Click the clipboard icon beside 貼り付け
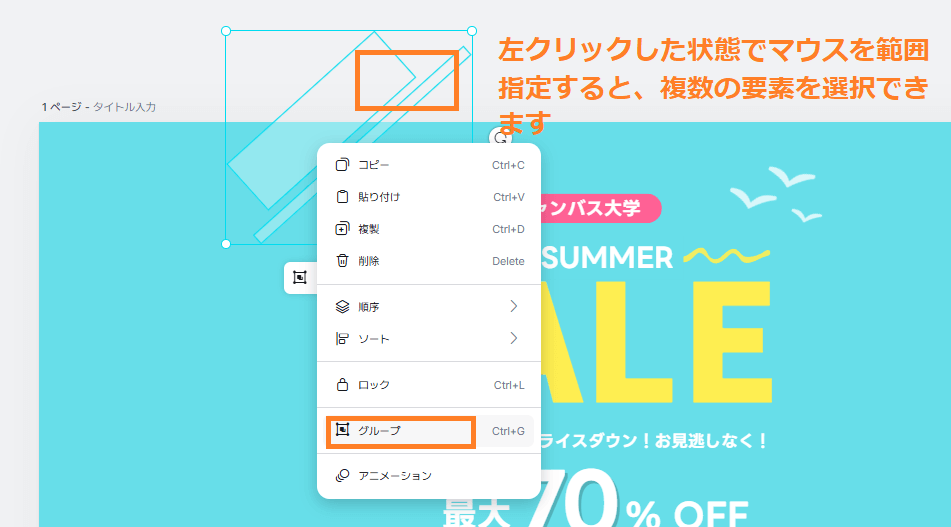 342,197
